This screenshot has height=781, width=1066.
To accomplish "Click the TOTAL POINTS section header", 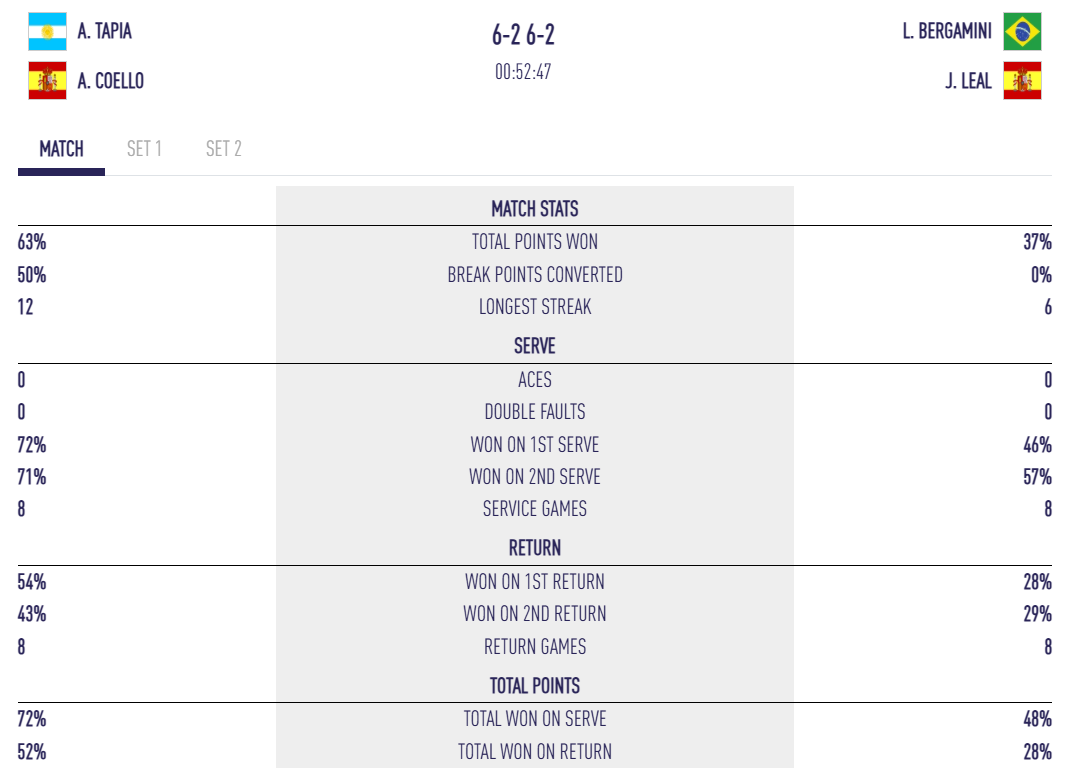I will click(x=534, y=686).
